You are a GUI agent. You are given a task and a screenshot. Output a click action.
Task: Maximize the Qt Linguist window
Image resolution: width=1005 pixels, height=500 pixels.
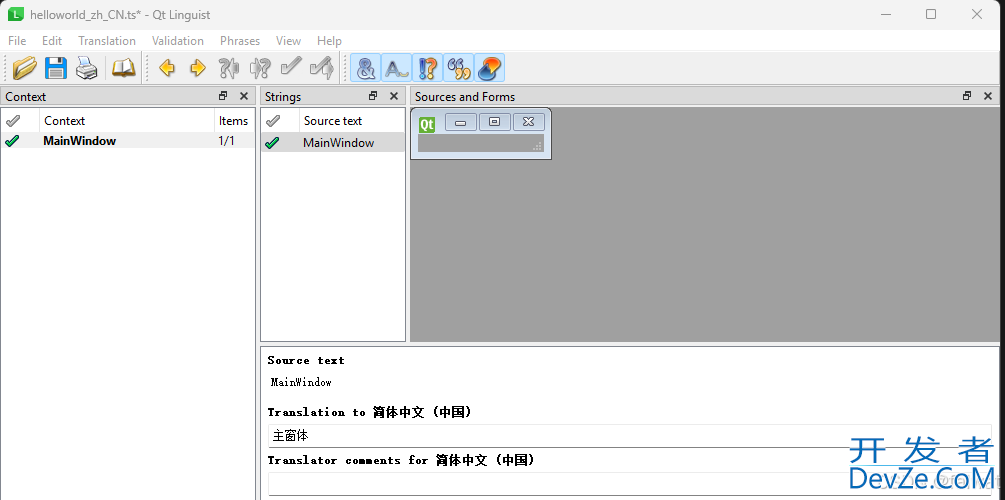tap(931, 14)
